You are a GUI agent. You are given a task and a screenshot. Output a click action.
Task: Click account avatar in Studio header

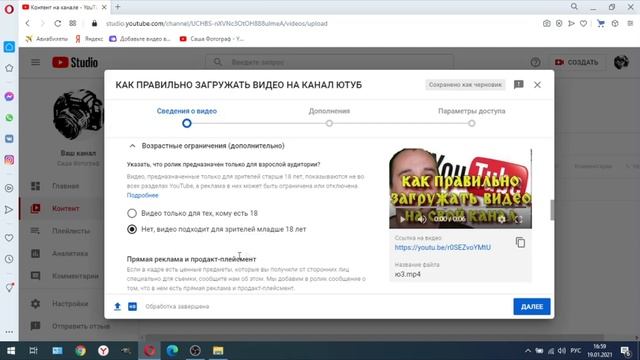[x=621, y=62]
